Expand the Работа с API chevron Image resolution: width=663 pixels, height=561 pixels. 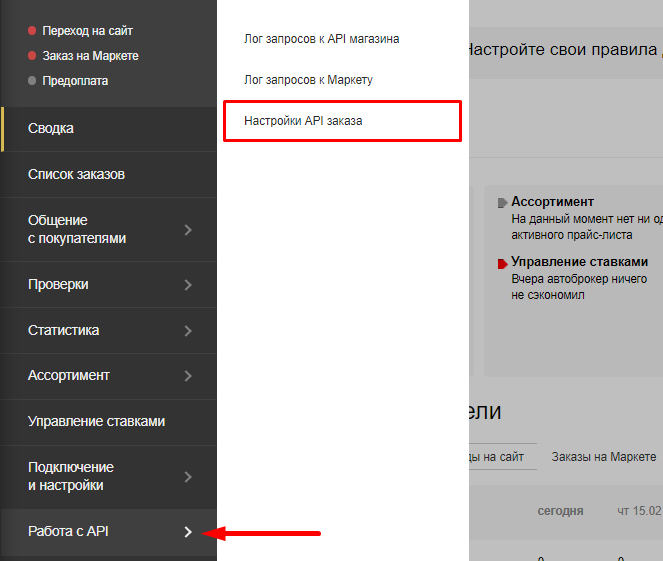[188, 532]
